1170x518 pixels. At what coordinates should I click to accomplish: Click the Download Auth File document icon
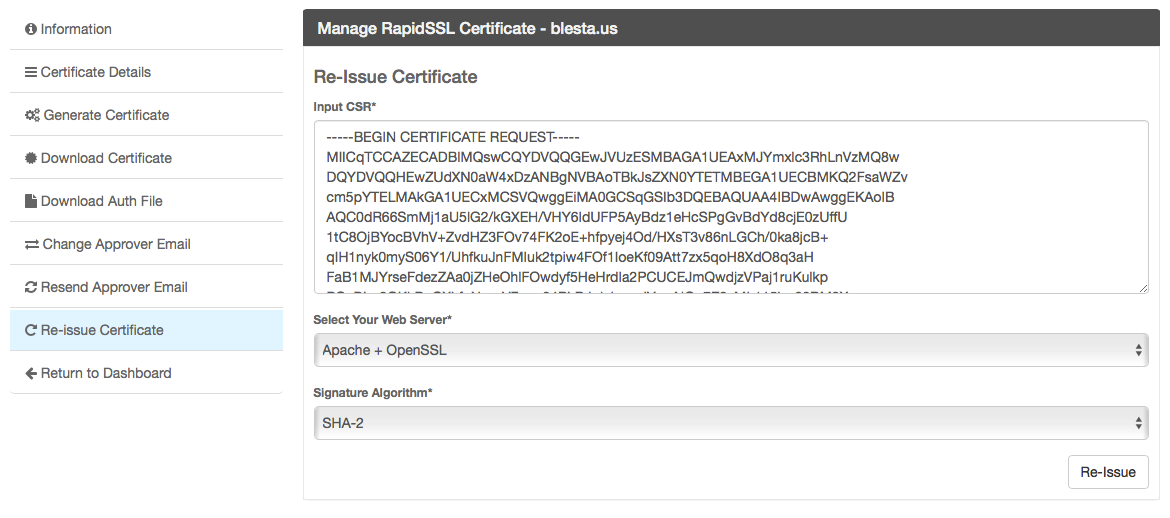(x=31, y=202)
